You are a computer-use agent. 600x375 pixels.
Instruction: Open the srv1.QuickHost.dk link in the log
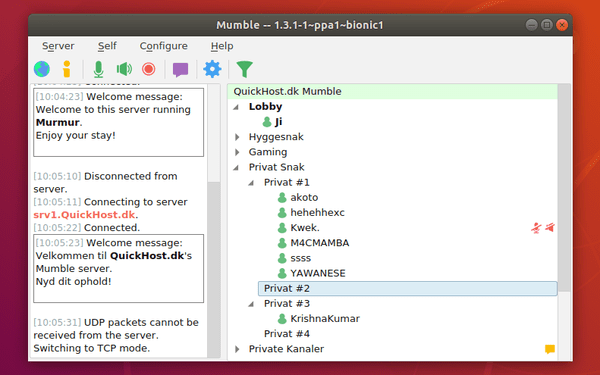84,215
